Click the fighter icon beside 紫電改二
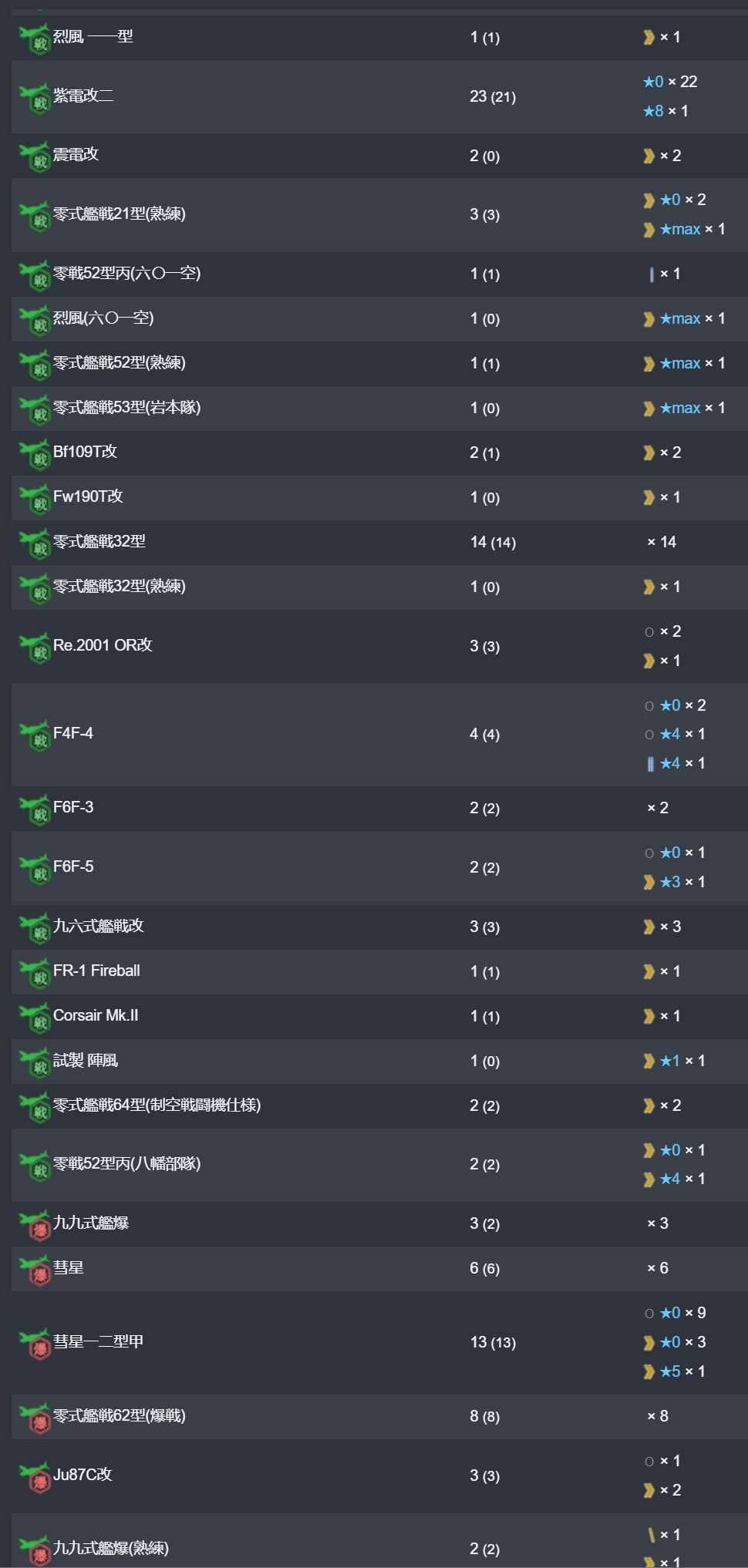Screen dimensions: 748x1568 click(x=35, y=99)
